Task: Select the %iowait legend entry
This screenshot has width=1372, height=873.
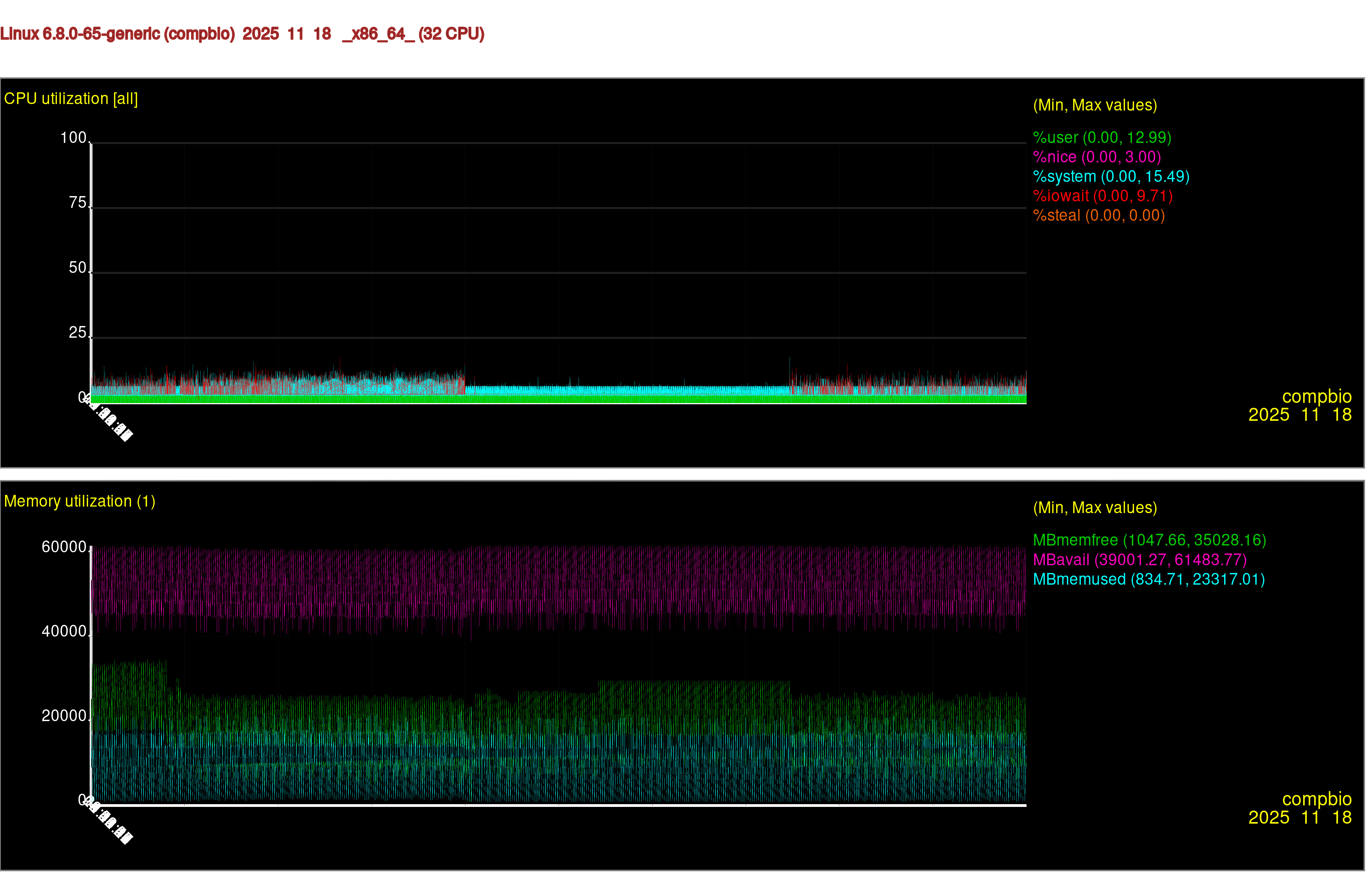Action: tap(1103, 196)
